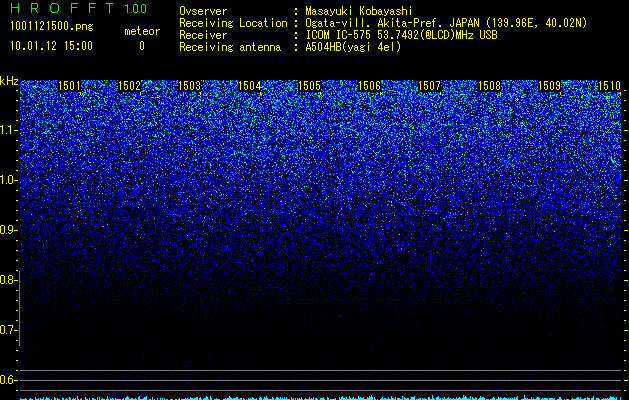The height and width of the screenshot is (400, 629).
Task: Click the 0.9 frequency axis label
Action: pyautogui.click(x=9, y=230)
